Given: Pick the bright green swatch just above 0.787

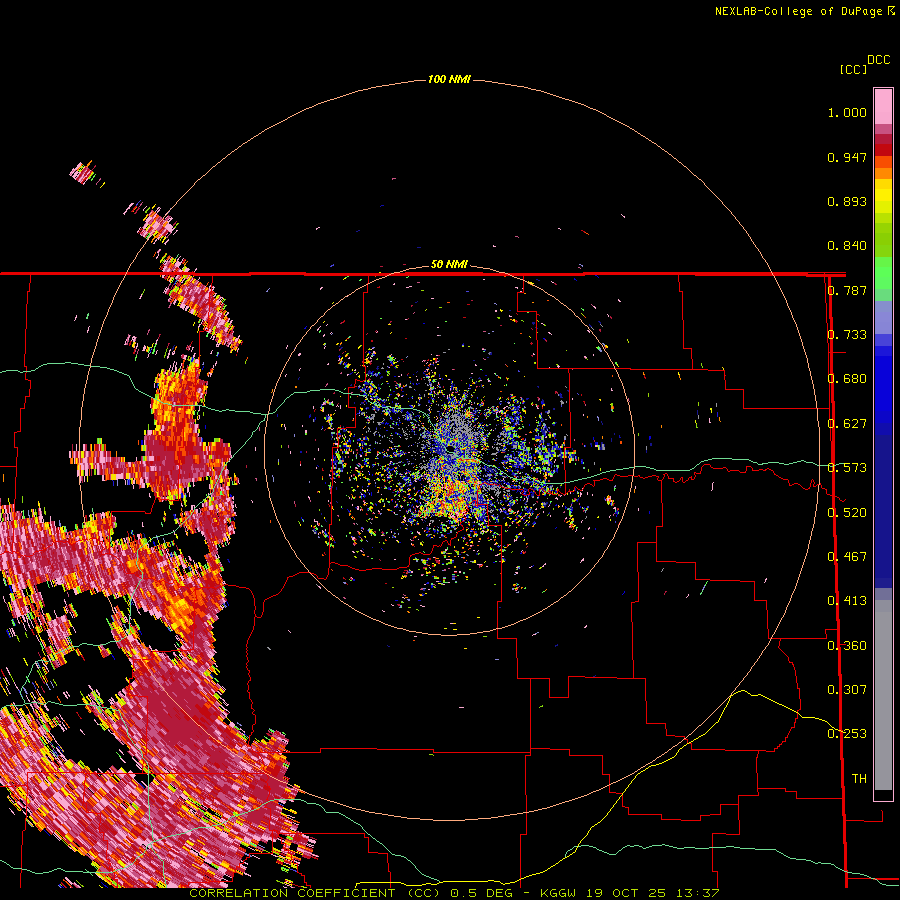Looking at the screenshot, I should click(x=883, y=272).
